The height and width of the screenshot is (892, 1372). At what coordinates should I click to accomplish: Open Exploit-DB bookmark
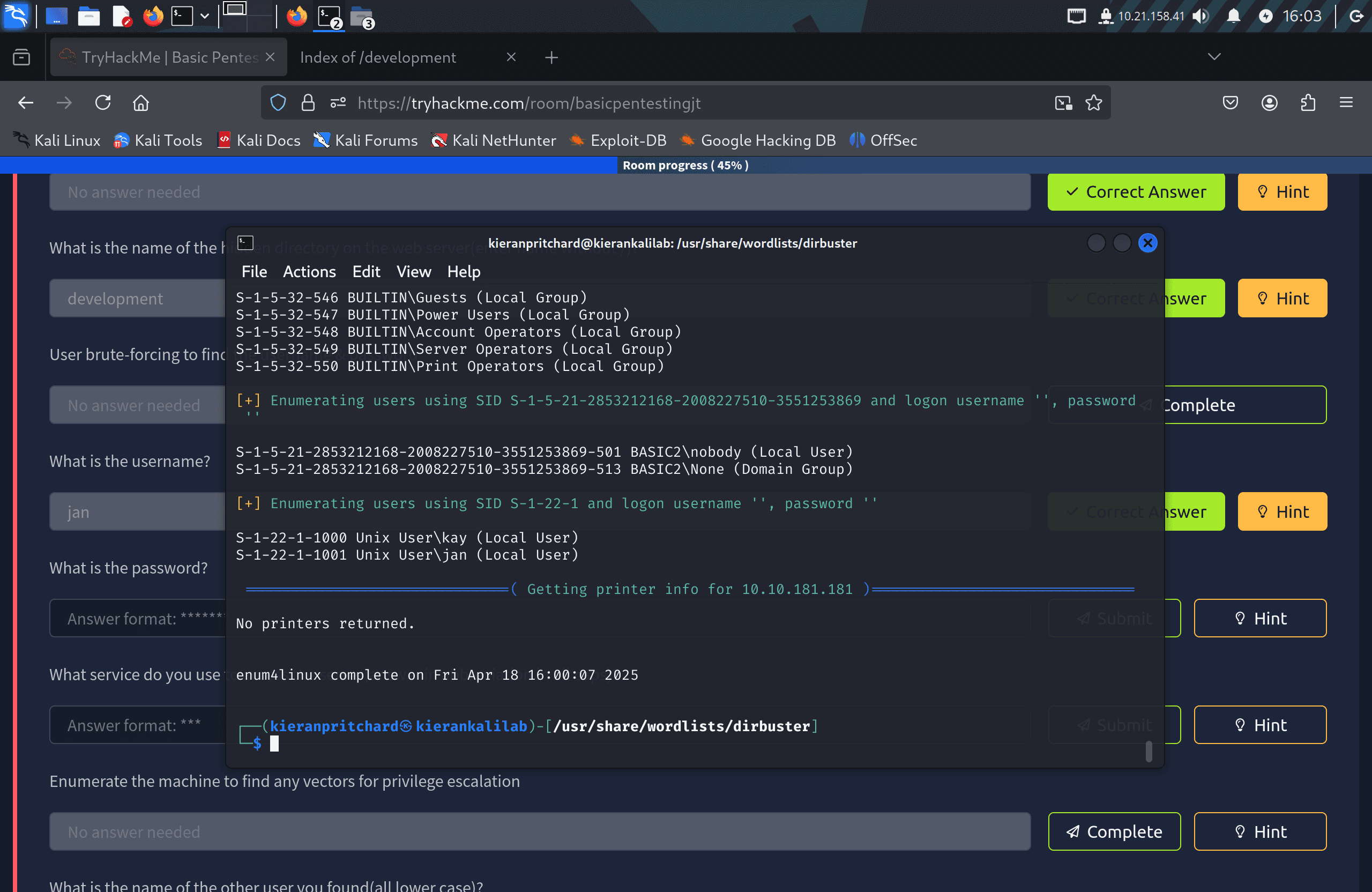coord(618,140)
